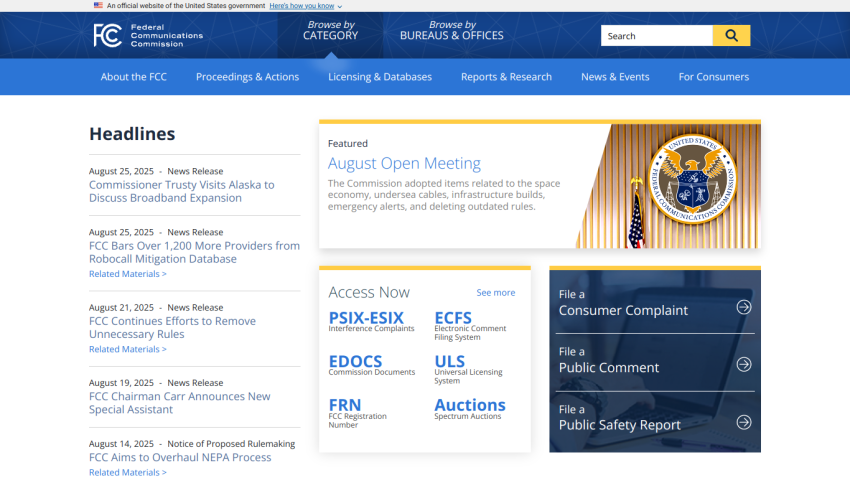
Task: Click the yellow search magnifier button
Action: [x=731, y=36]
